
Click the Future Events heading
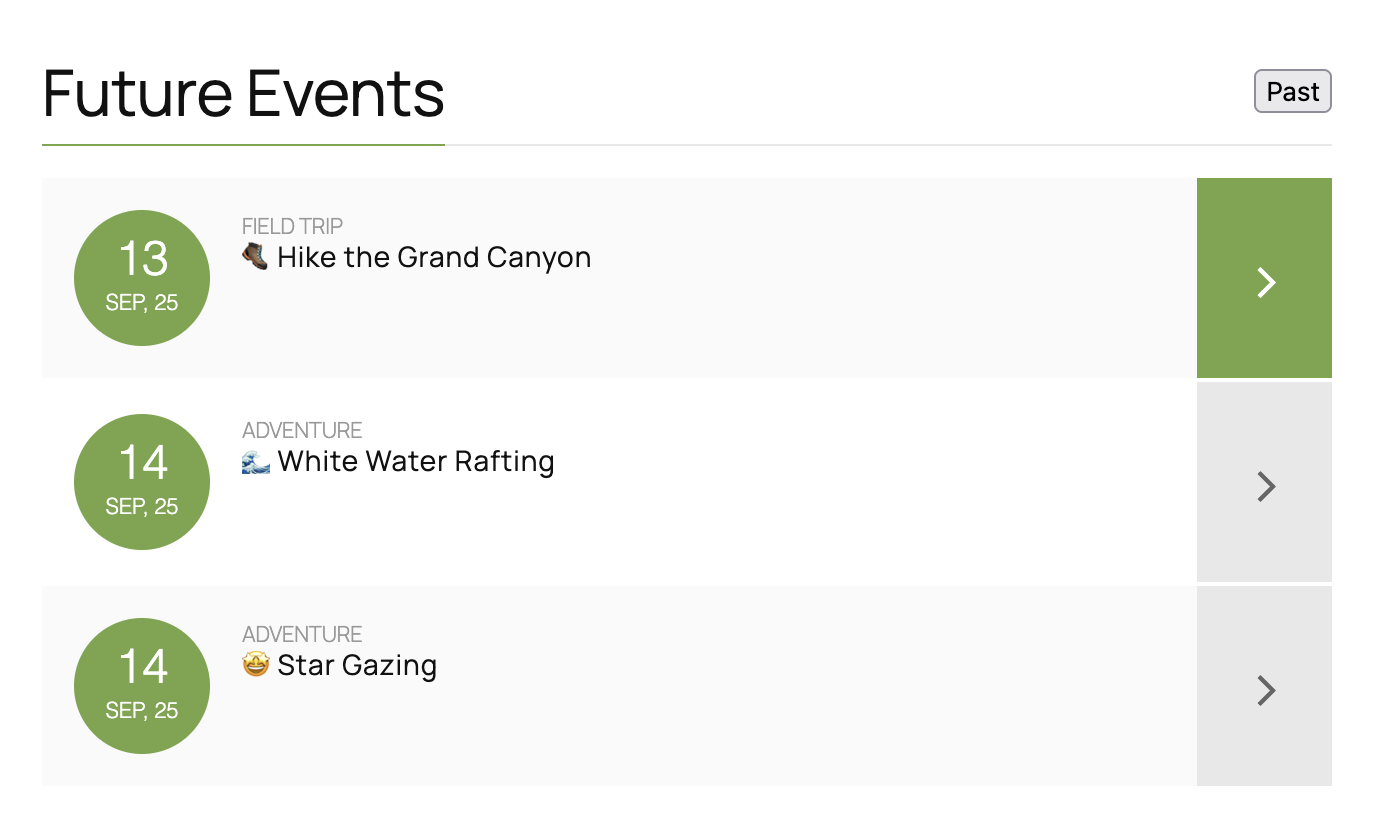[x=243, y=94]
